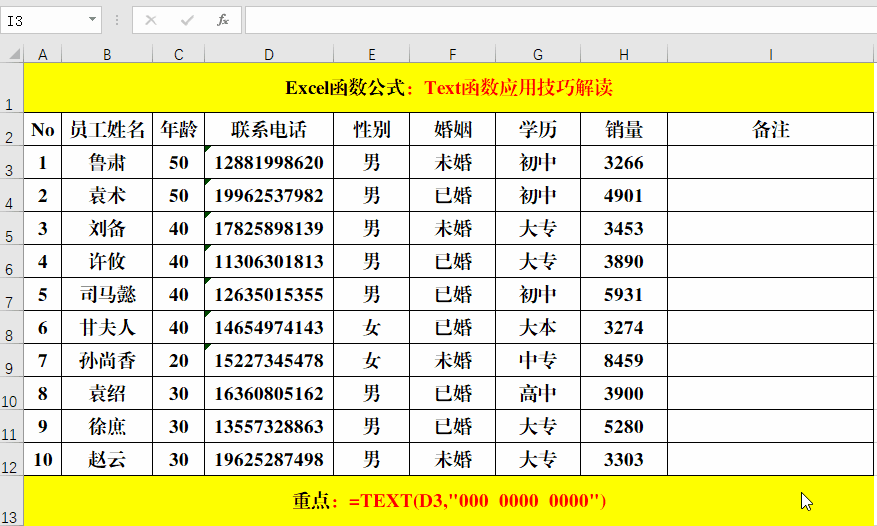Select sales cell 8459
Screen dimensions: 877x526
pyautogui.click(x=624, y=360)
